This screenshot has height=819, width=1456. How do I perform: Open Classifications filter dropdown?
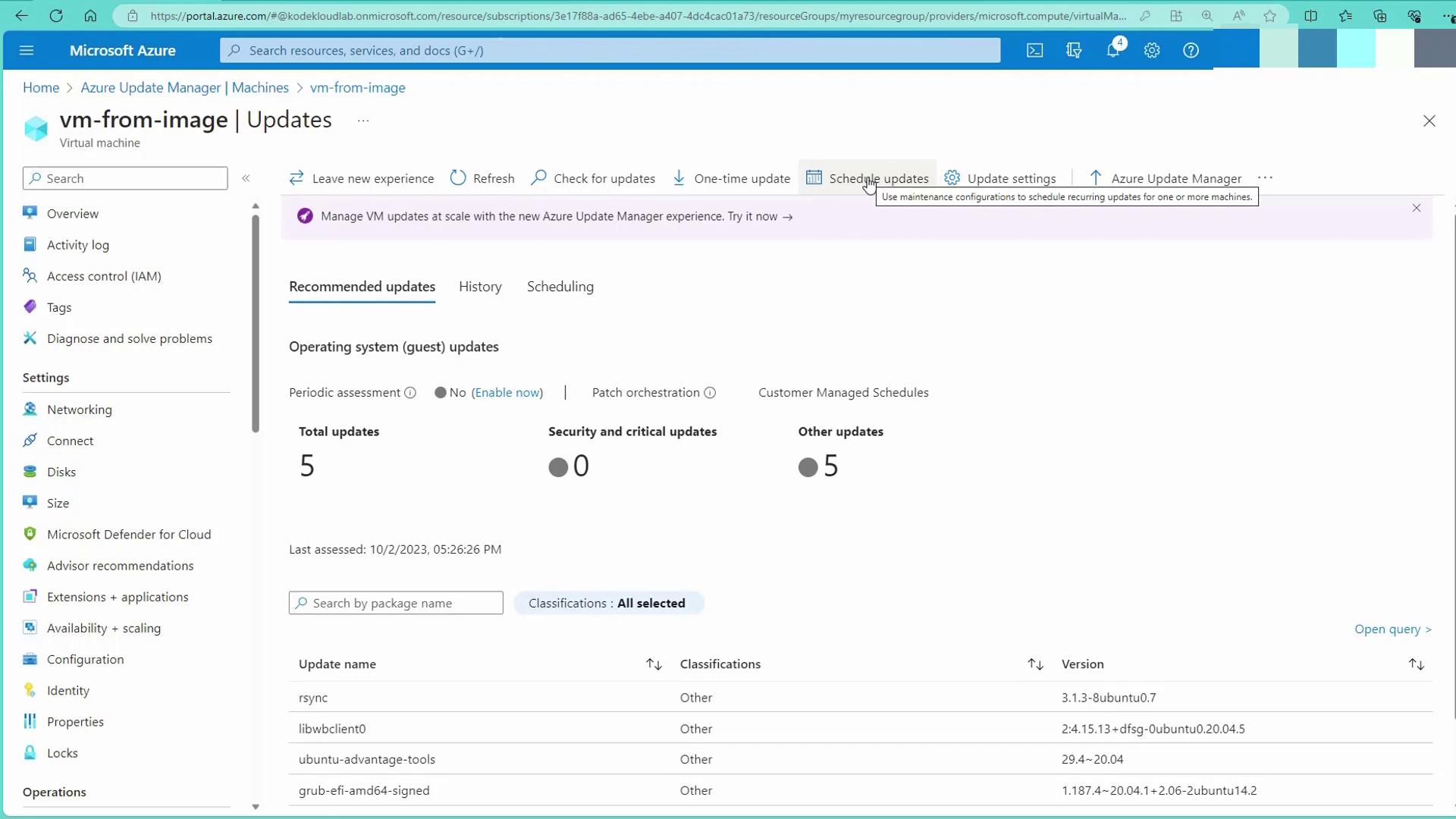pos(607,604)
